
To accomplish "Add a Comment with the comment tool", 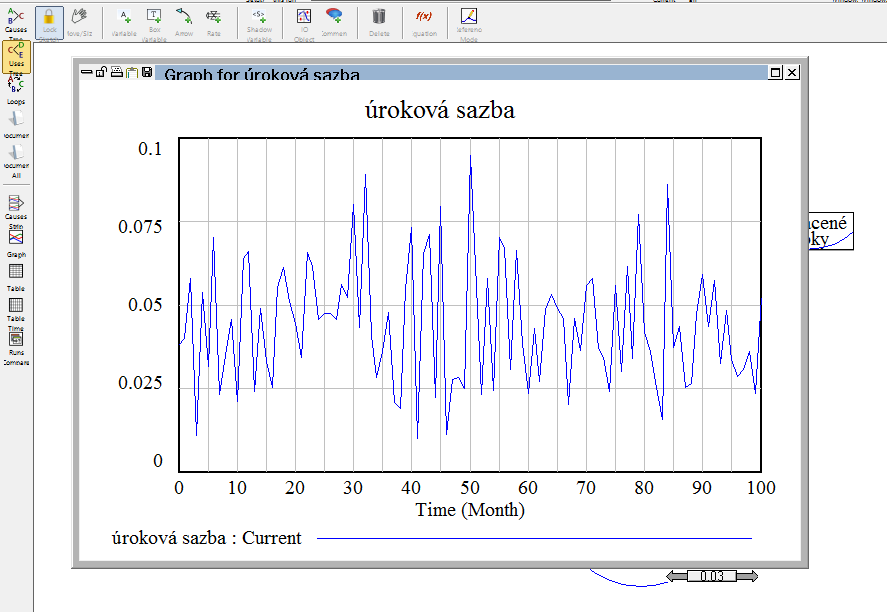I will [335, 20].
